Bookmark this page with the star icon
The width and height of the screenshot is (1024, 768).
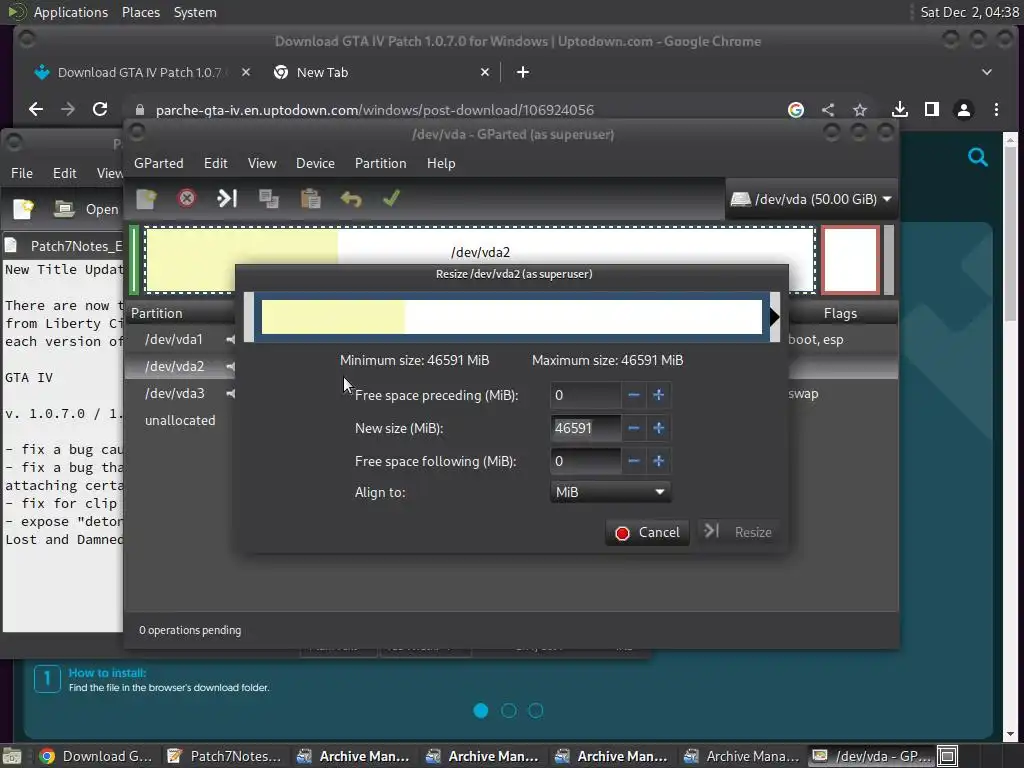pyautogui.click(x=860, y=110)
